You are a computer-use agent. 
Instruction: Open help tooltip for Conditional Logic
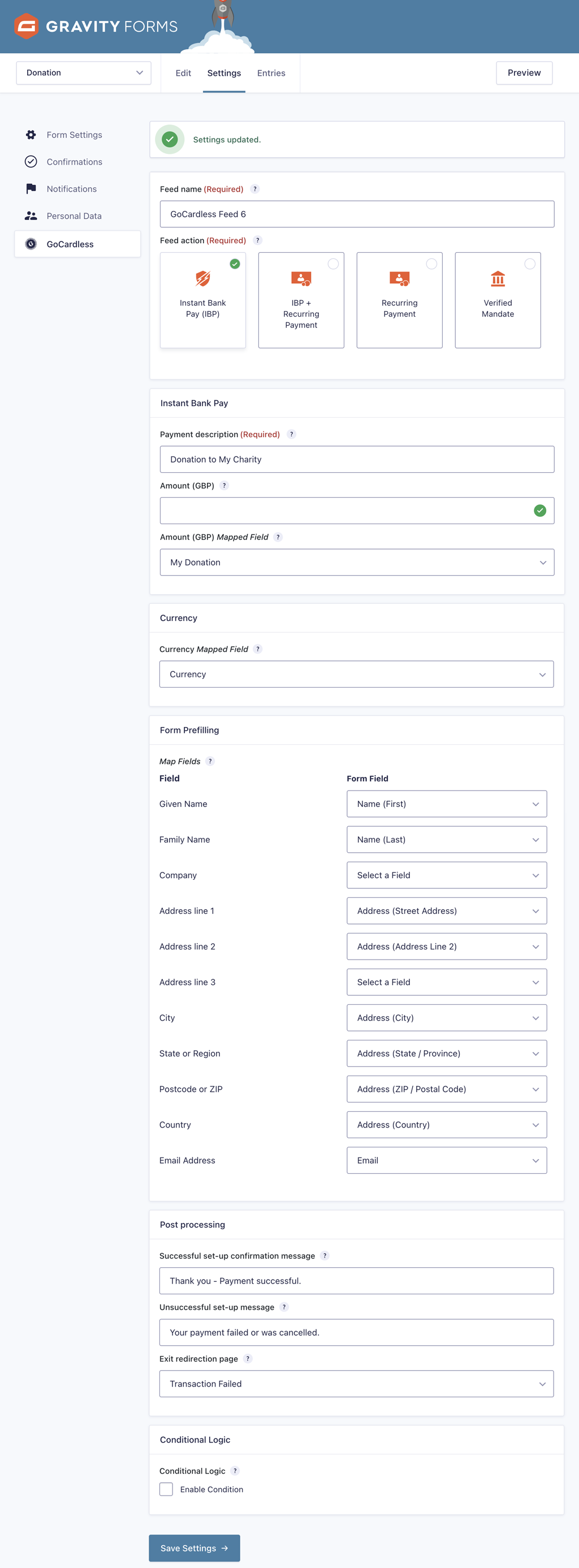coord(236,1471)
